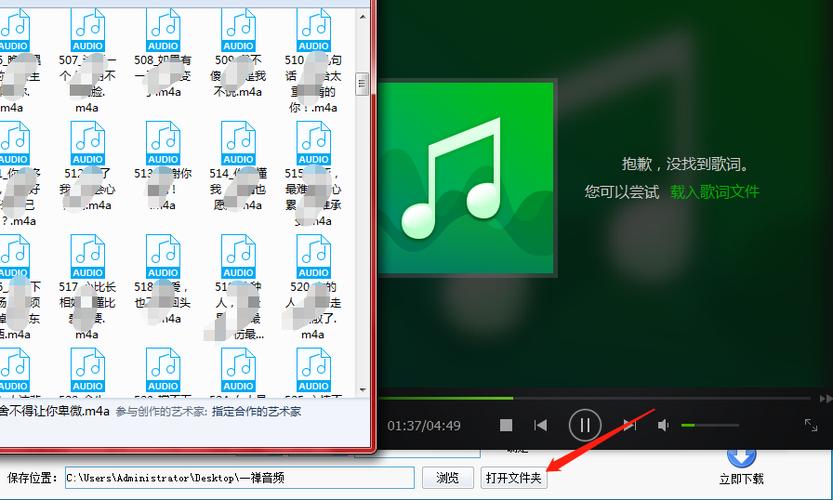Viewport: 833px width, 500px height.
Task: Seek on the song progress bar
Action: pos(594,397)
